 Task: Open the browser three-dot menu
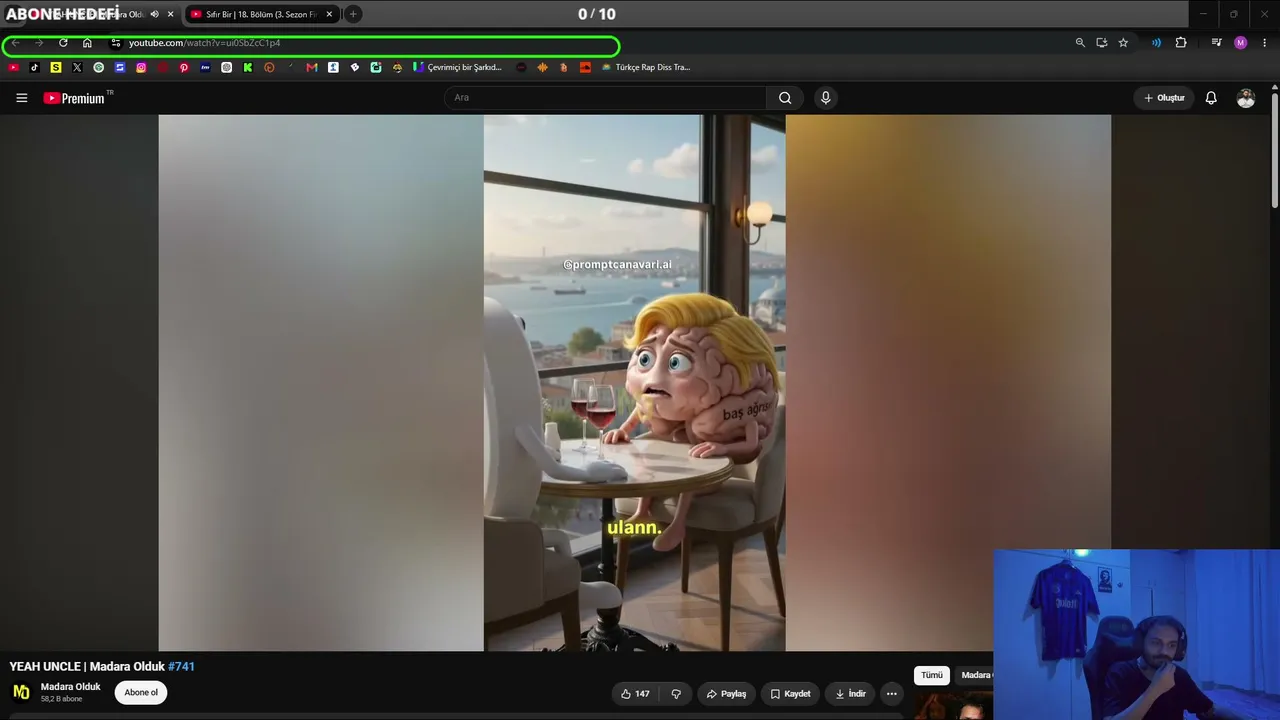pyautogui.click(x=1265, y=43)
